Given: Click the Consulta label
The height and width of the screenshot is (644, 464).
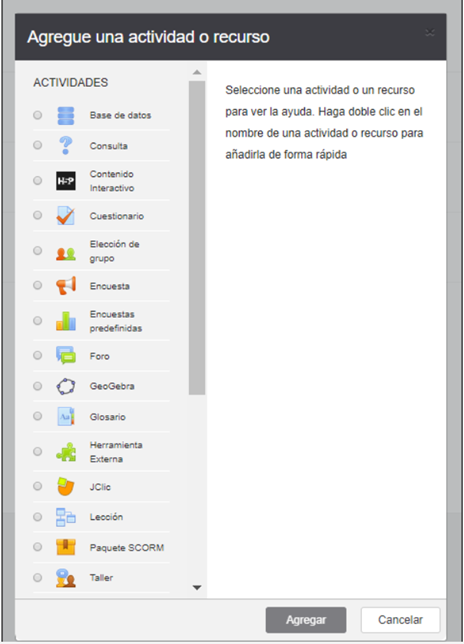Looking at the screenshot, I should point(109,146).
